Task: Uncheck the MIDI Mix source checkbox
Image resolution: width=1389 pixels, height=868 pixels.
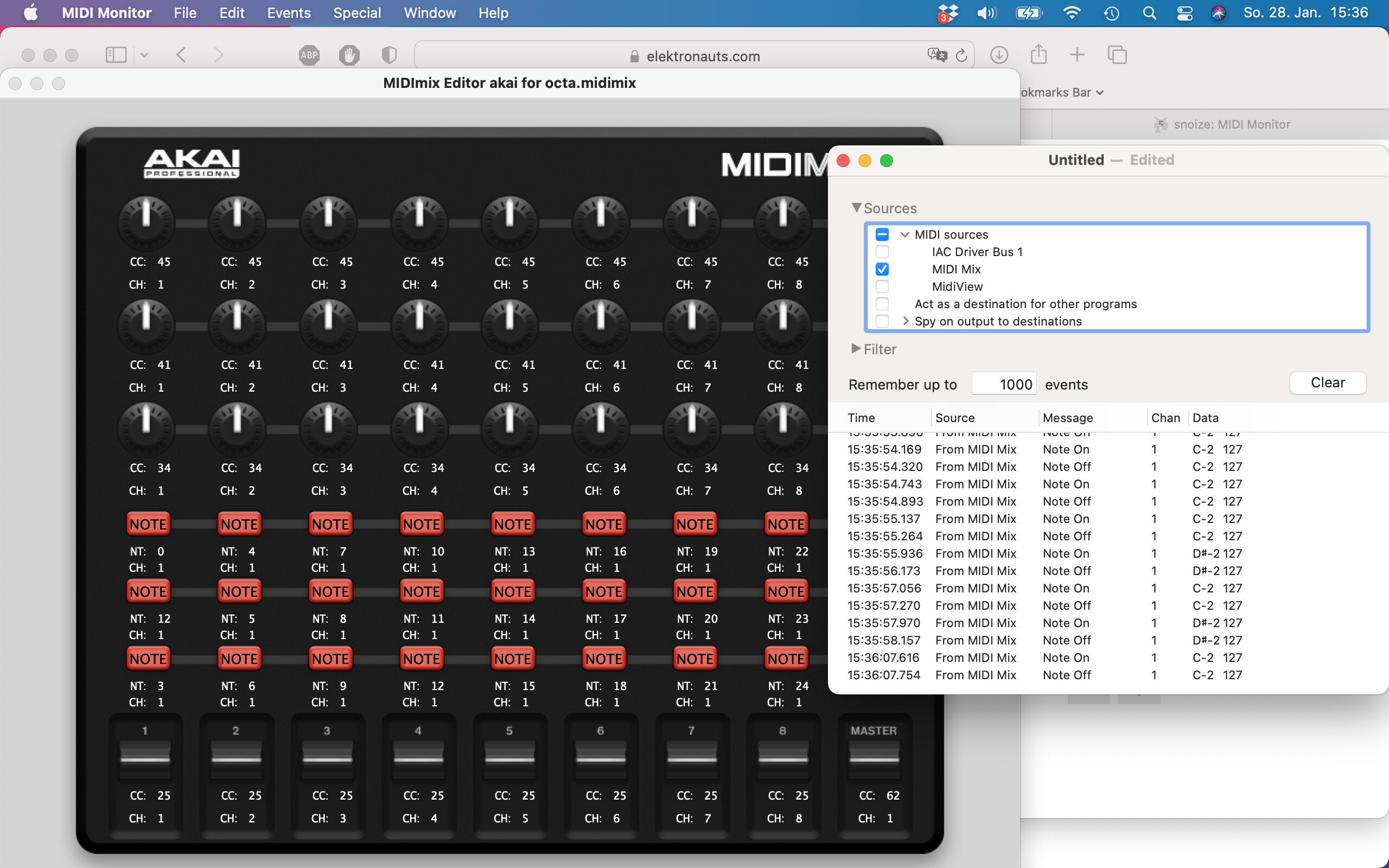Action: [882, 269]
